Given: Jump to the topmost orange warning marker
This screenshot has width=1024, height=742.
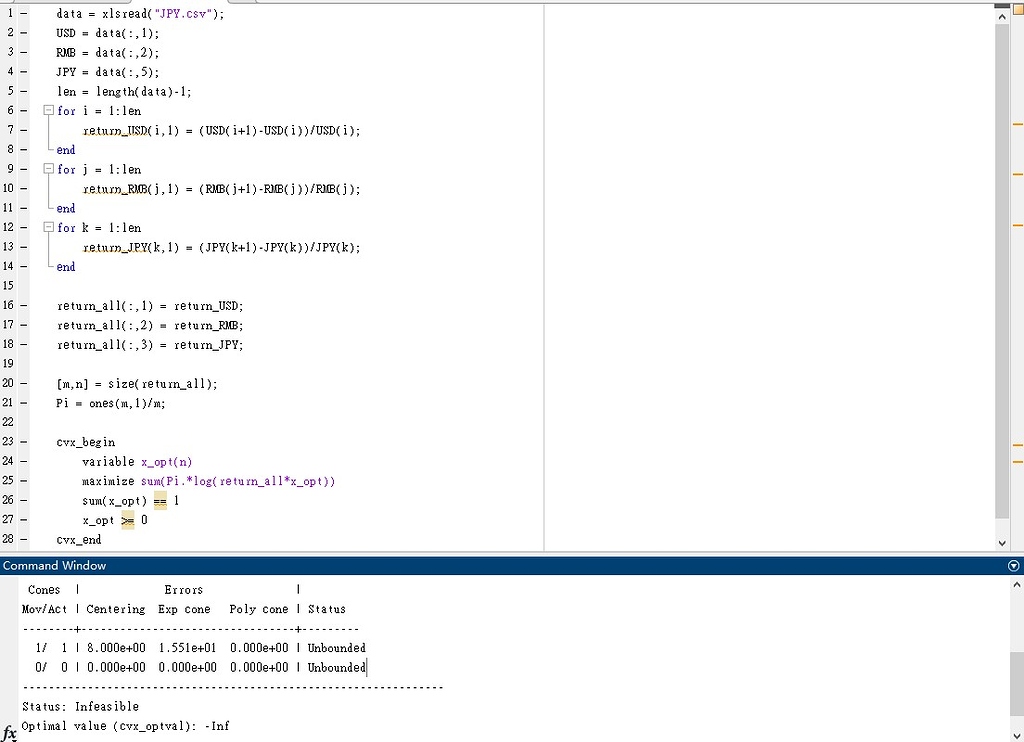Looking at the screenshot, I should 1017,123.
